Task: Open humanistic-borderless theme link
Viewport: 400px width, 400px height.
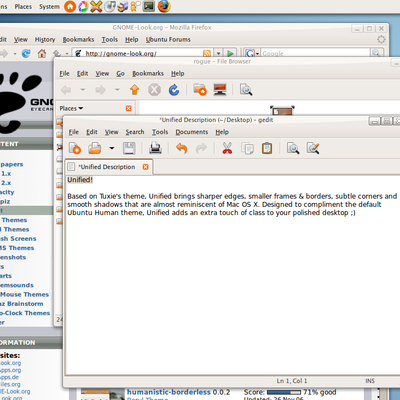Action: click(x=169, y=392)
